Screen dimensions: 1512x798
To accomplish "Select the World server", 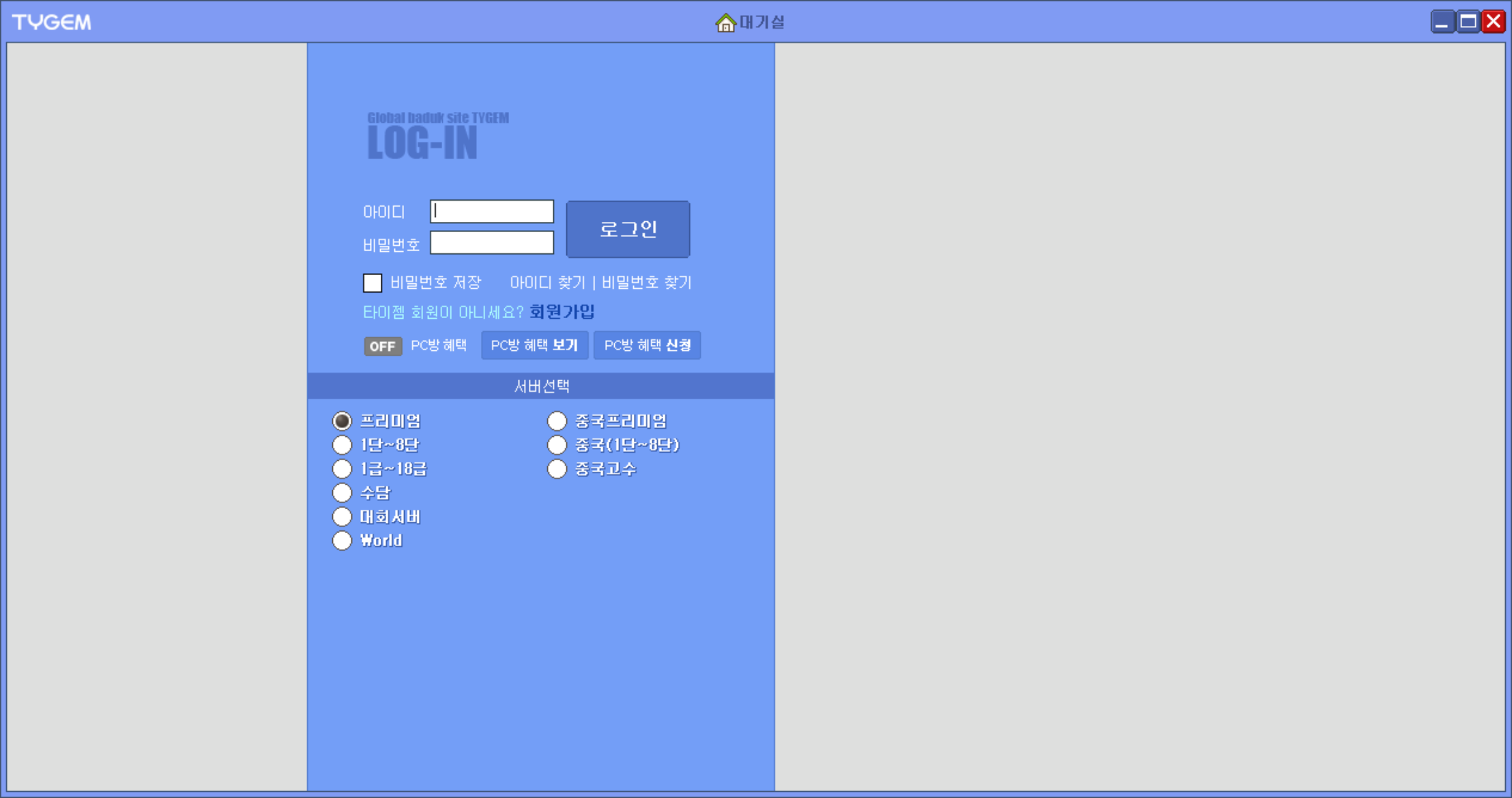I will pyautogui.click(x=342, y=541).
